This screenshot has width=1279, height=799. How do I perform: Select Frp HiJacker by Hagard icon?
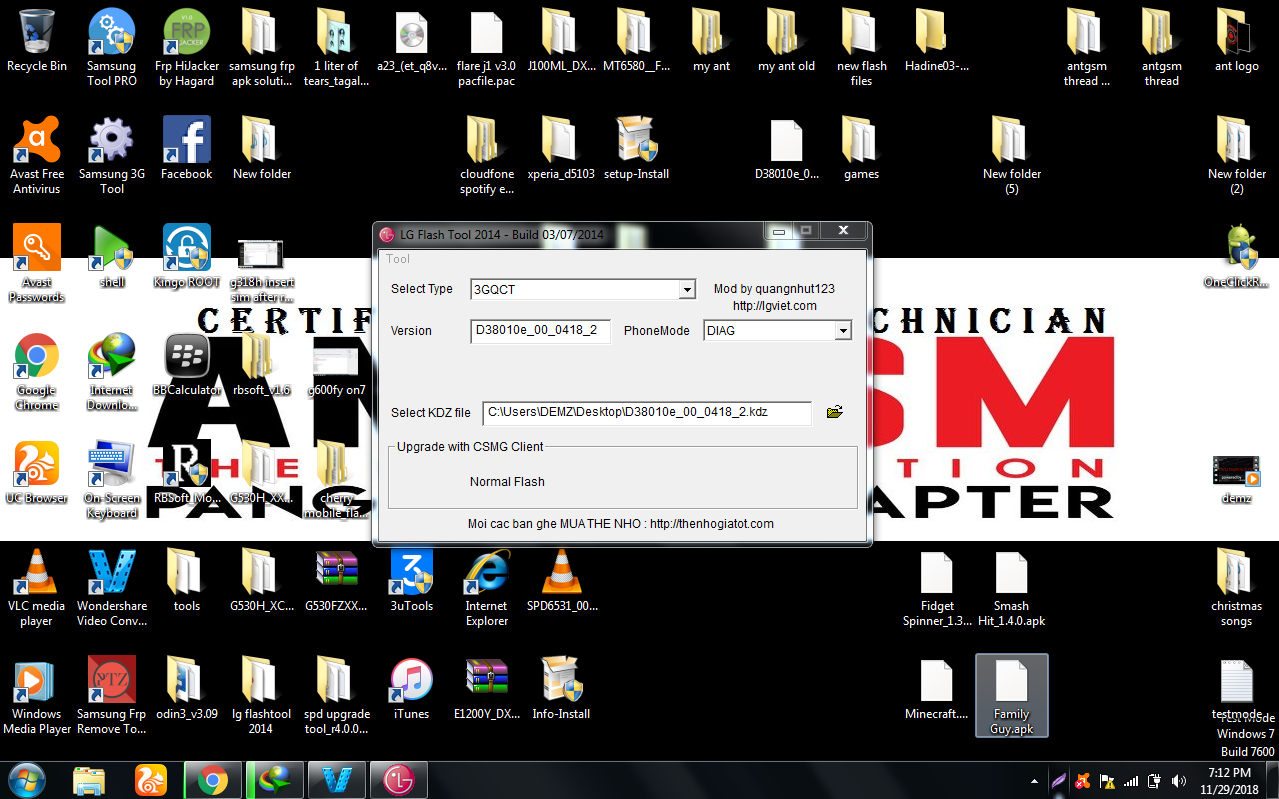[186, 47]
